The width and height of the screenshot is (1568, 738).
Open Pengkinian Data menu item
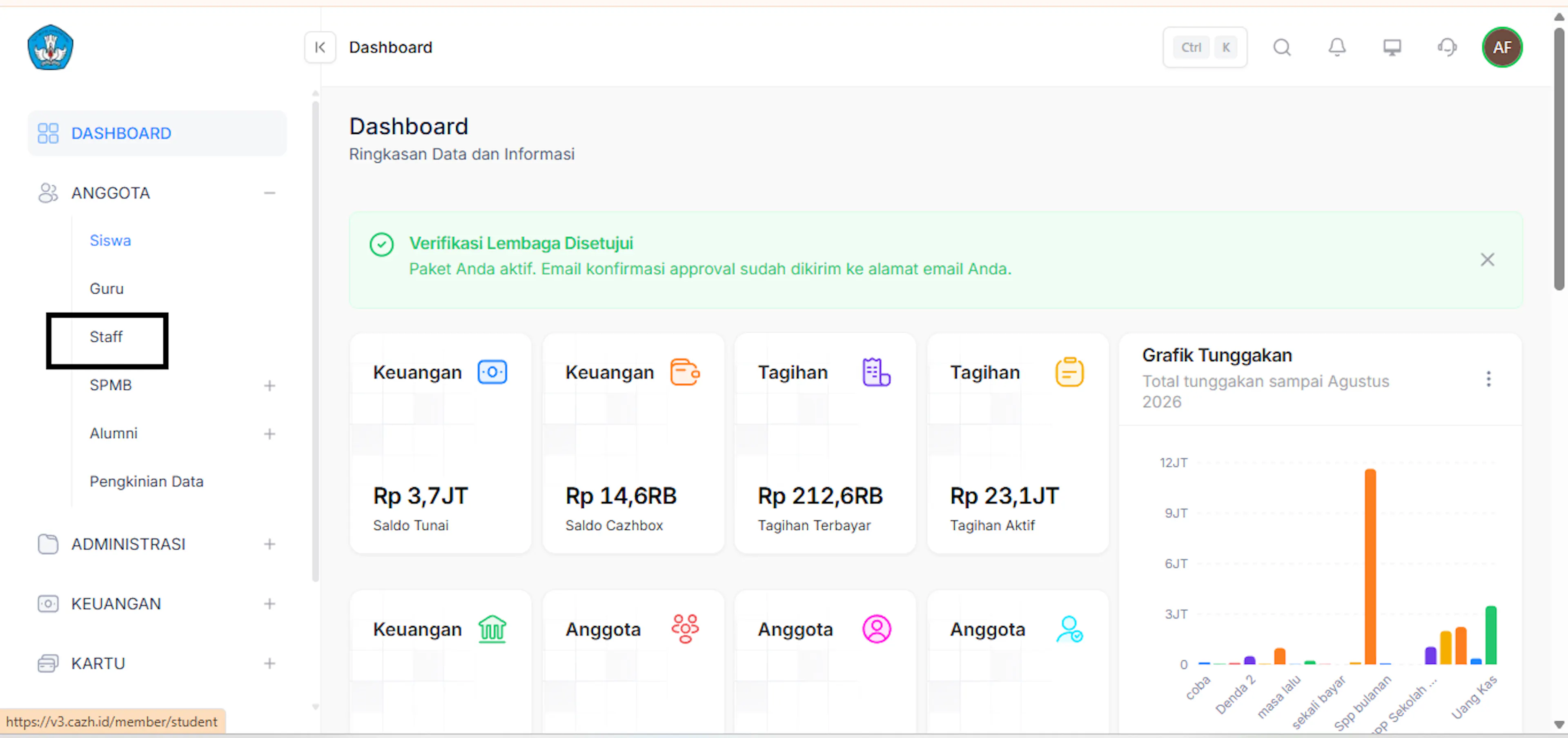(x=147, y=481)
